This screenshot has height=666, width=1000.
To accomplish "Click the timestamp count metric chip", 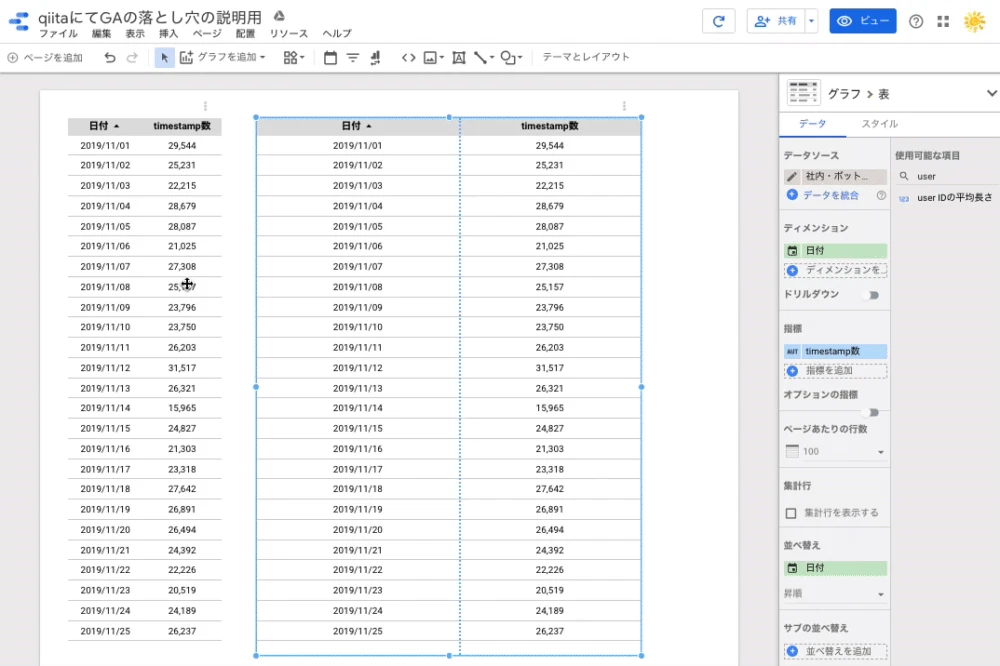I will coord(835,352).
